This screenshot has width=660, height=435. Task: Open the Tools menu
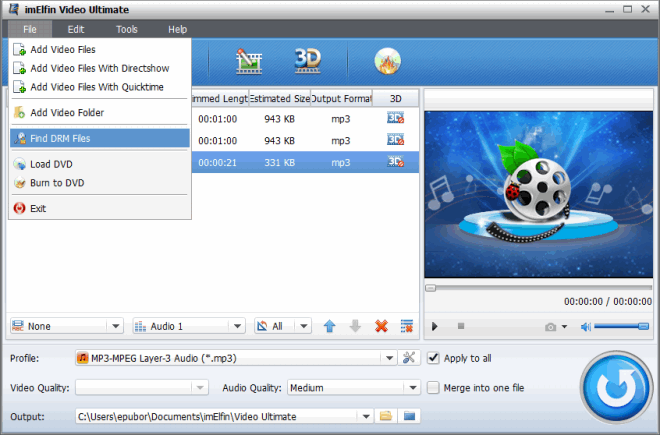pos(127,29)
